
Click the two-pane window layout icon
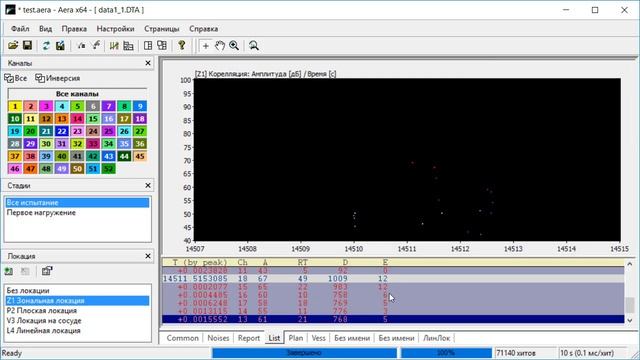[148, 46]
